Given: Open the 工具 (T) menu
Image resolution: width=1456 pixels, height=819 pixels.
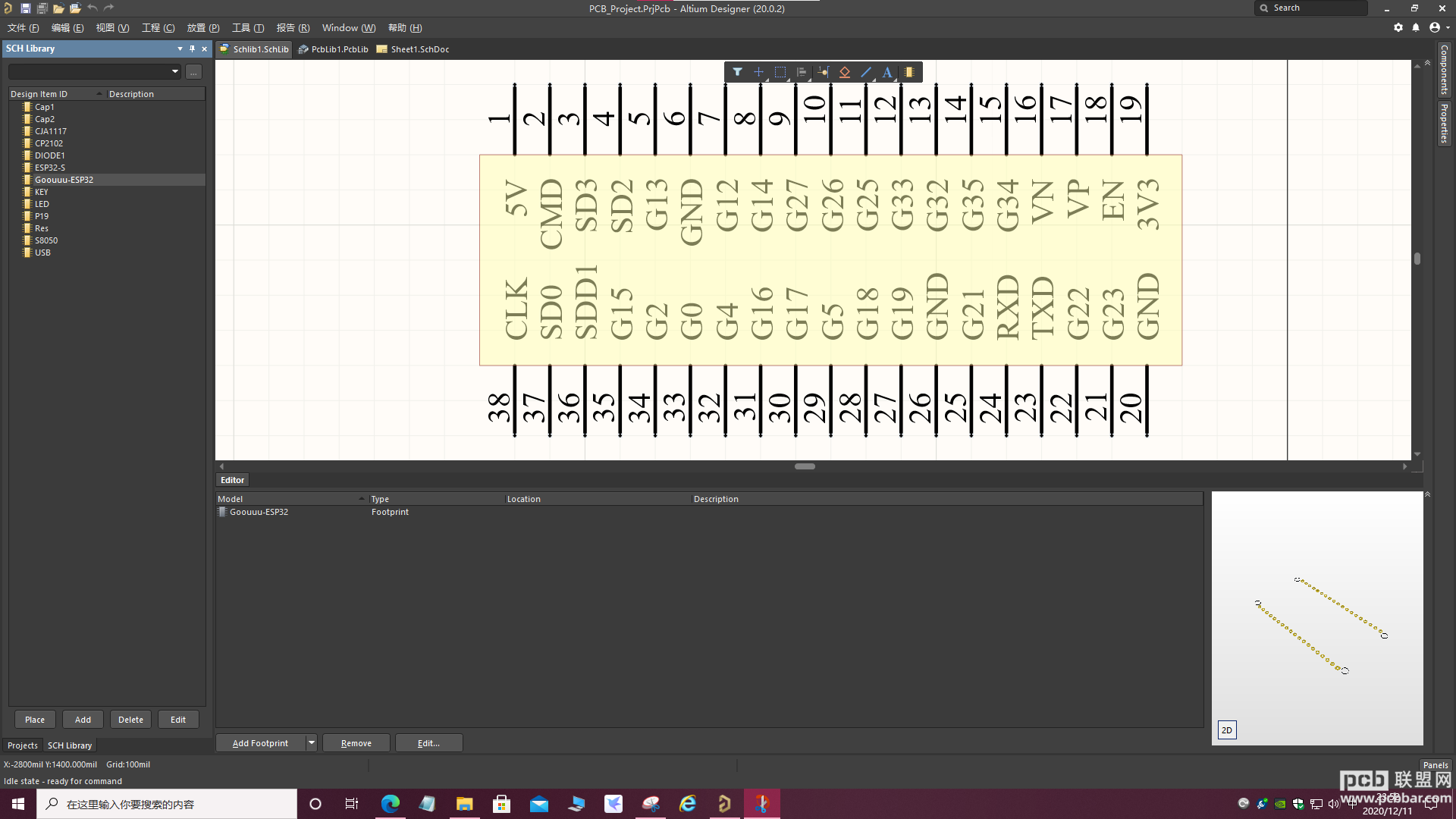Looking at the screenshot, I should tap(248, 28).
